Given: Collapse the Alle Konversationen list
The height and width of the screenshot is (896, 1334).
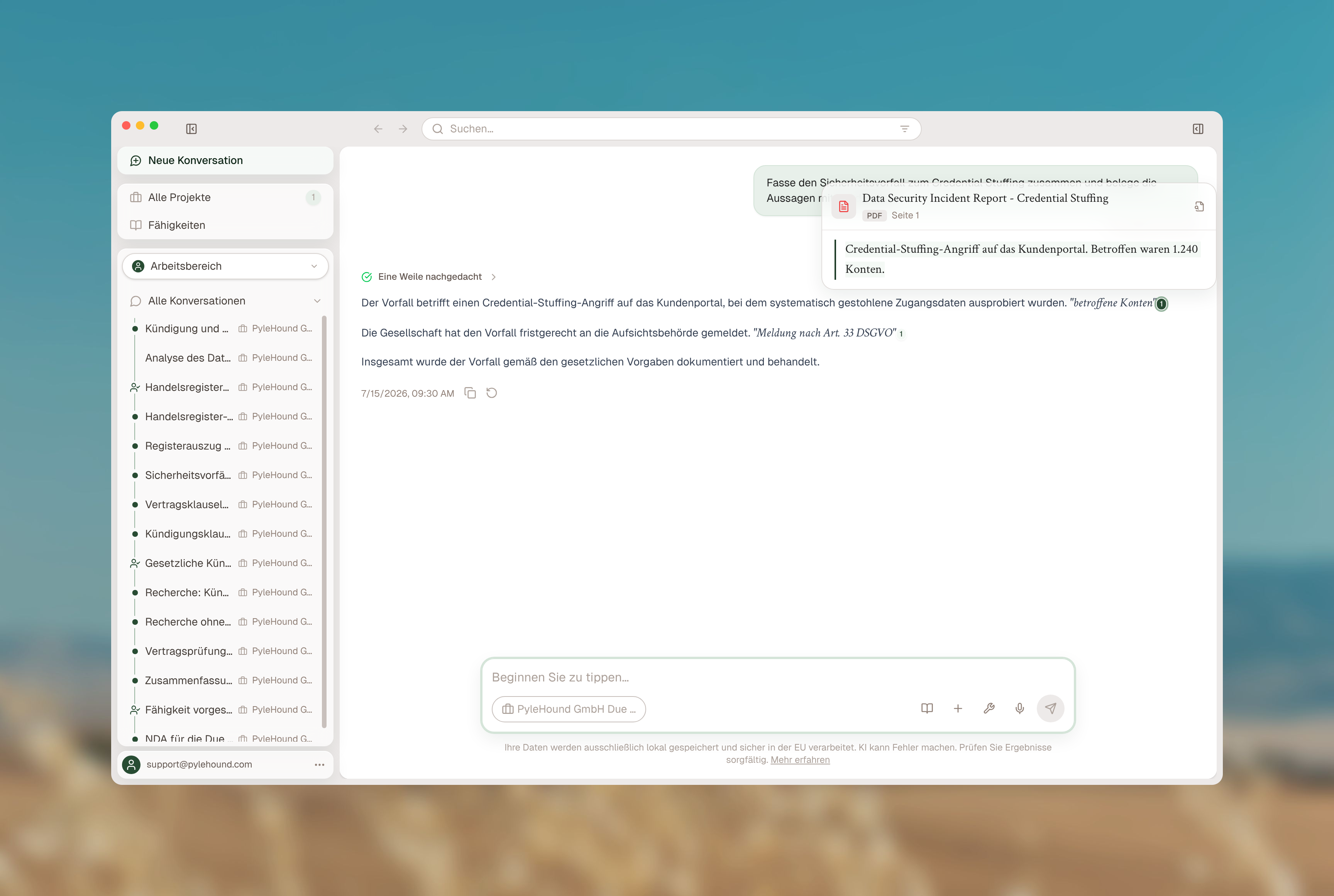Looking at the screenshot, I should 317,301.
